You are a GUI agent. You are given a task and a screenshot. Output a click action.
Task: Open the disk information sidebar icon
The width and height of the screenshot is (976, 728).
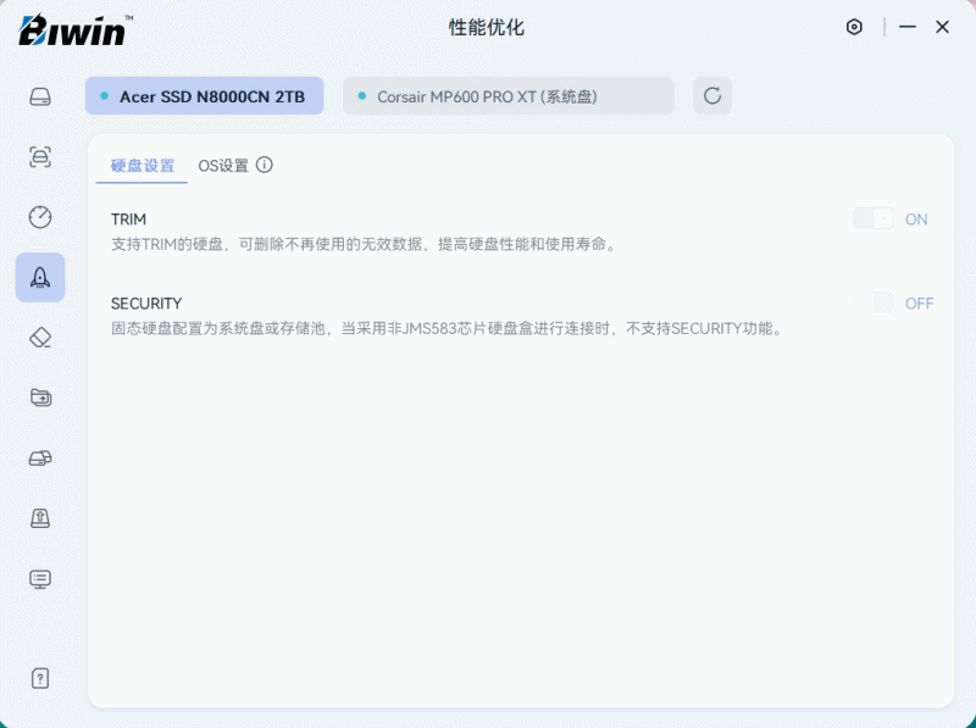tap(40, 96)
